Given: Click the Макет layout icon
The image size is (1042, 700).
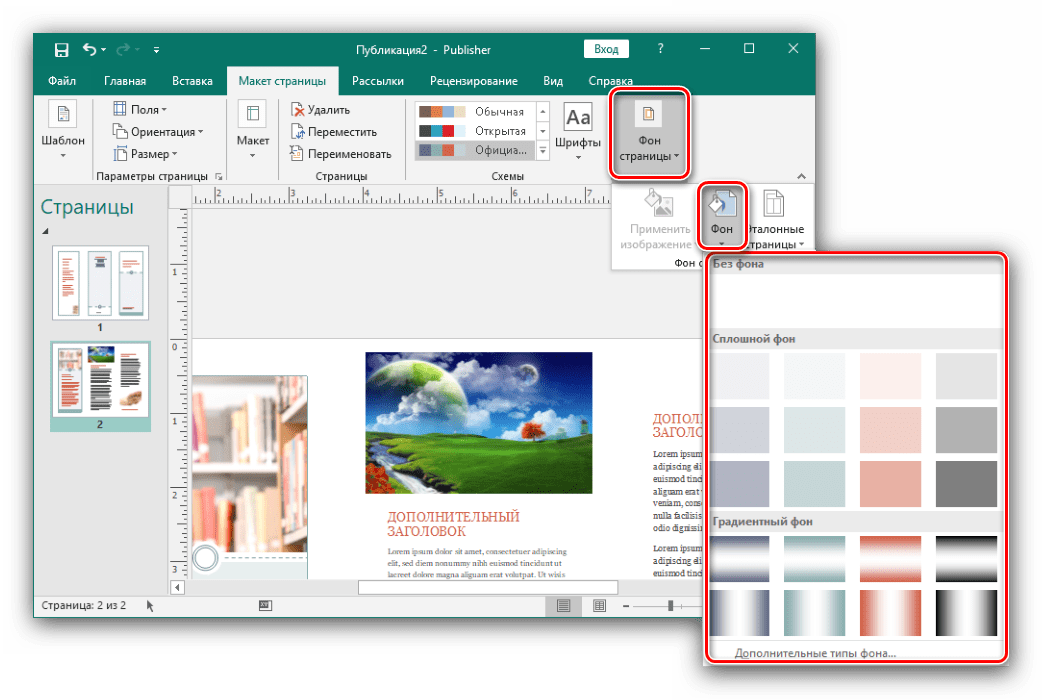Looking at the screenshot, I should (253, 130).
